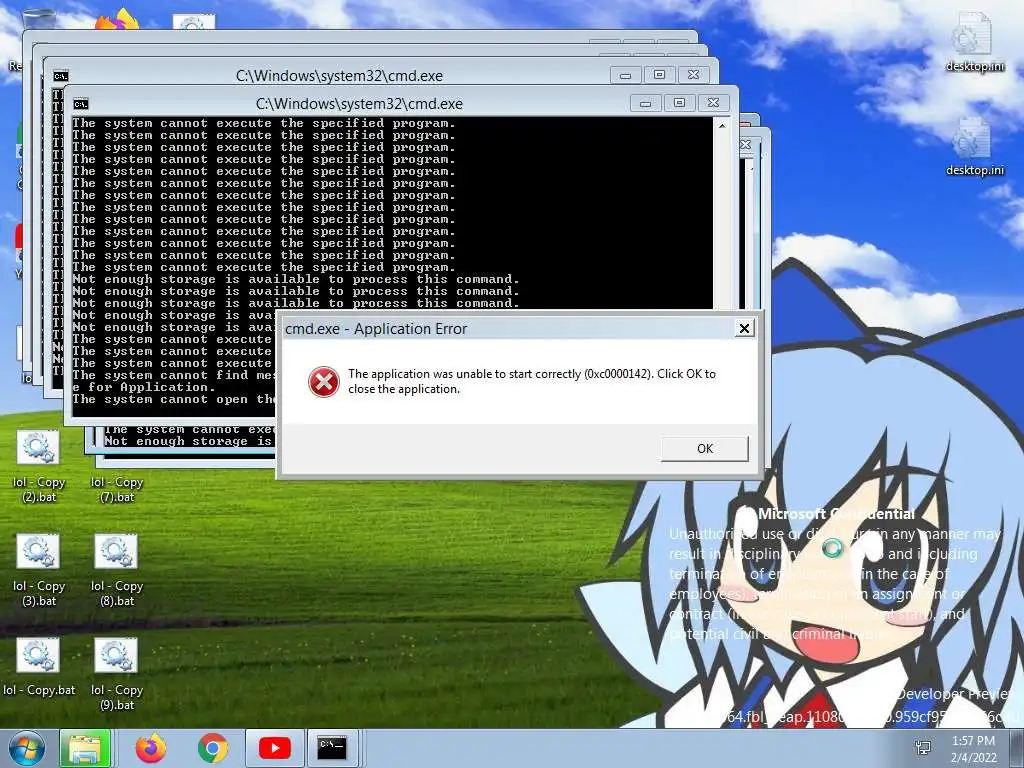Click 'The system cannot open' console line
The height and width of the screenshot is (768, 1024).
click(x=174, y=399)
